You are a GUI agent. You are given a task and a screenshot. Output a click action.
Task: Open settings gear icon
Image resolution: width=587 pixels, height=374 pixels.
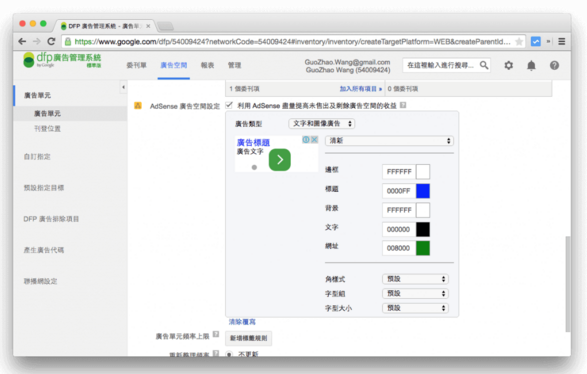tap(508, 66)
